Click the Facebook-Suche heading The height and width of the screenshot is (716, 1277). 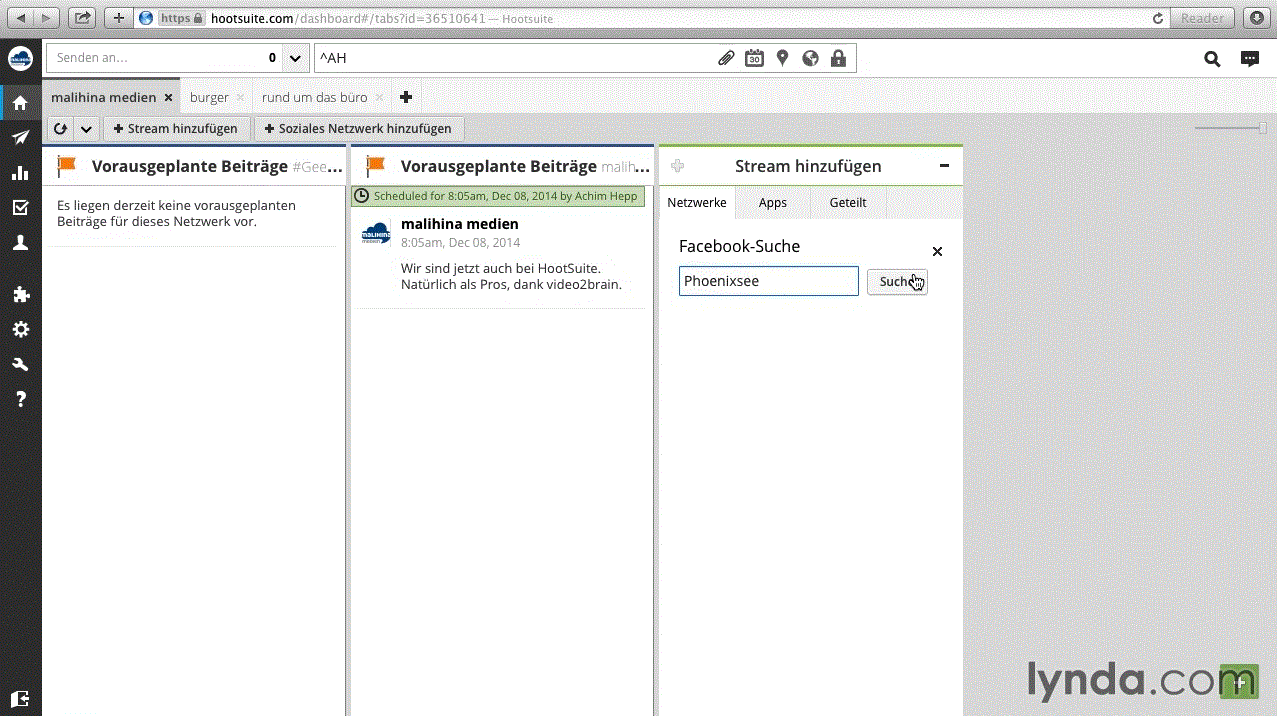click(739, 246)
